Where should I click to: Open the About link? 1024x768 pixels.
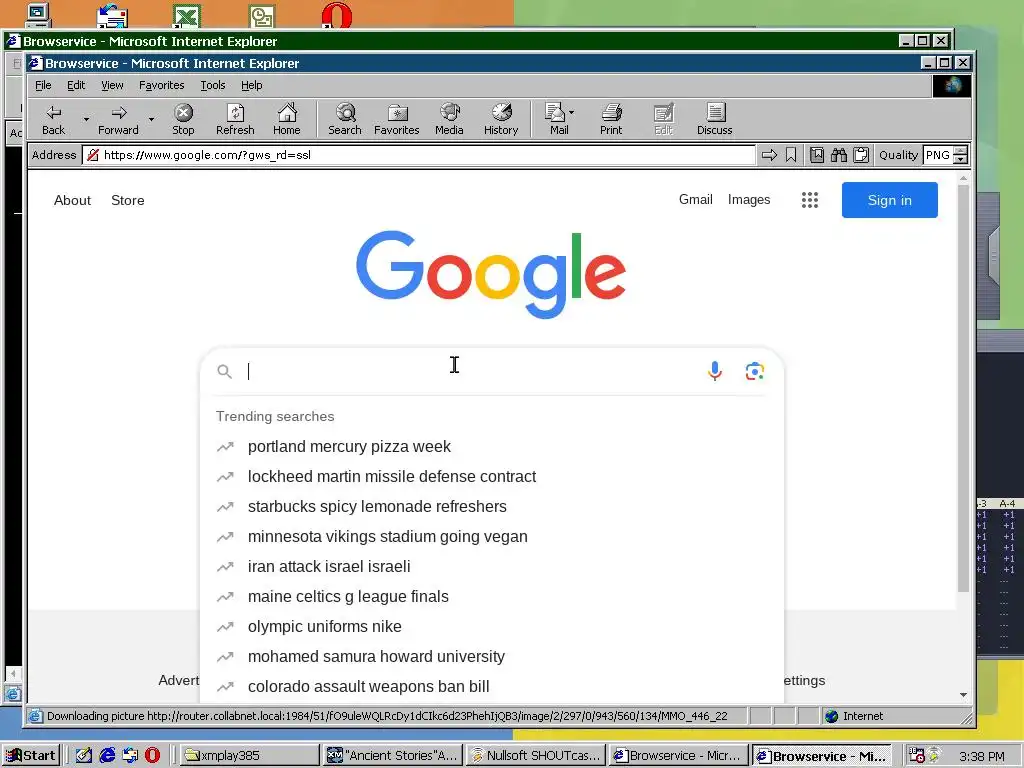(72, 200)
